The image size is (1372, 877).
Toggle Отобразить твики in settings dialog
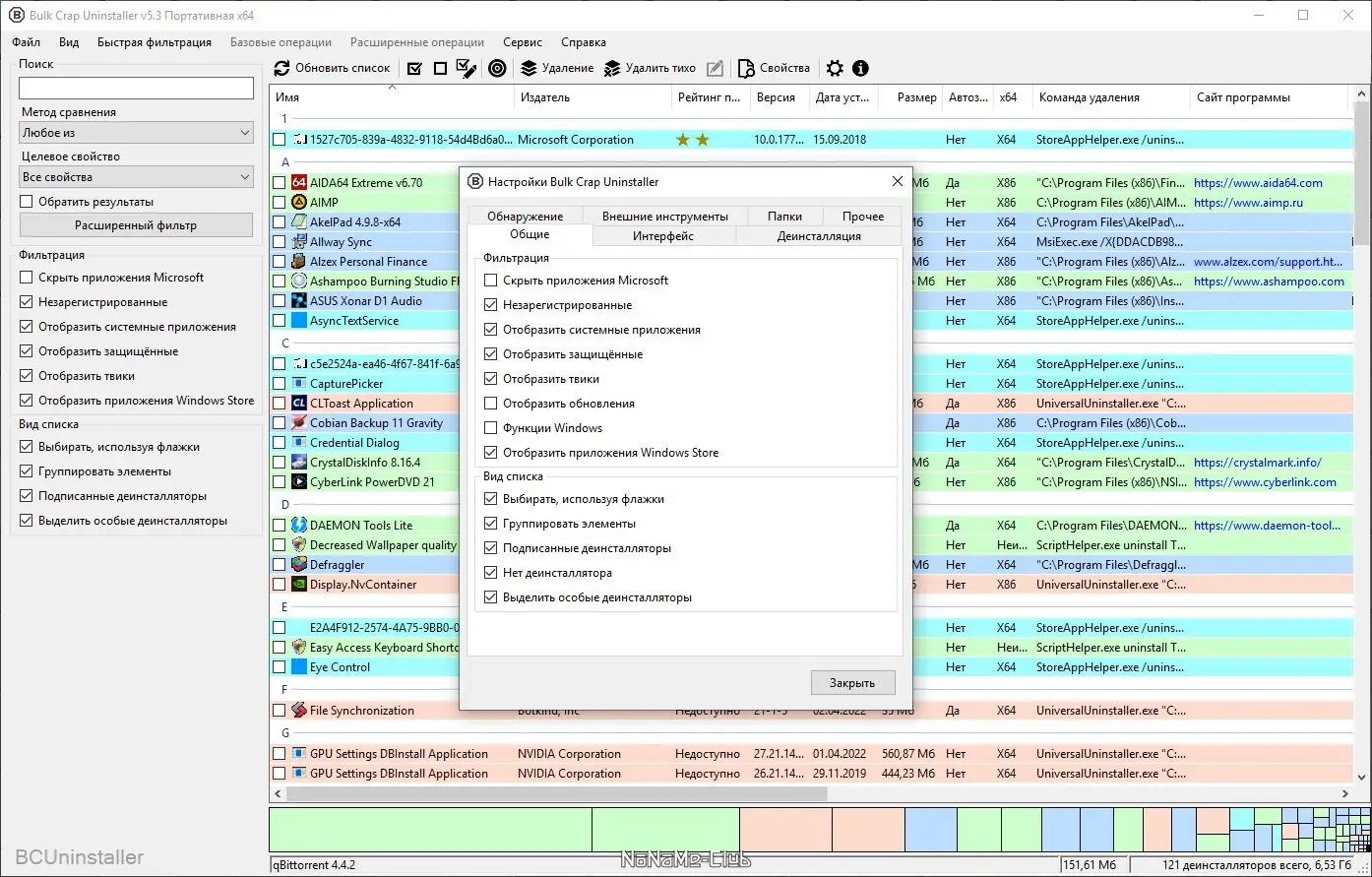pyautogui.click(x=491, y=379)
